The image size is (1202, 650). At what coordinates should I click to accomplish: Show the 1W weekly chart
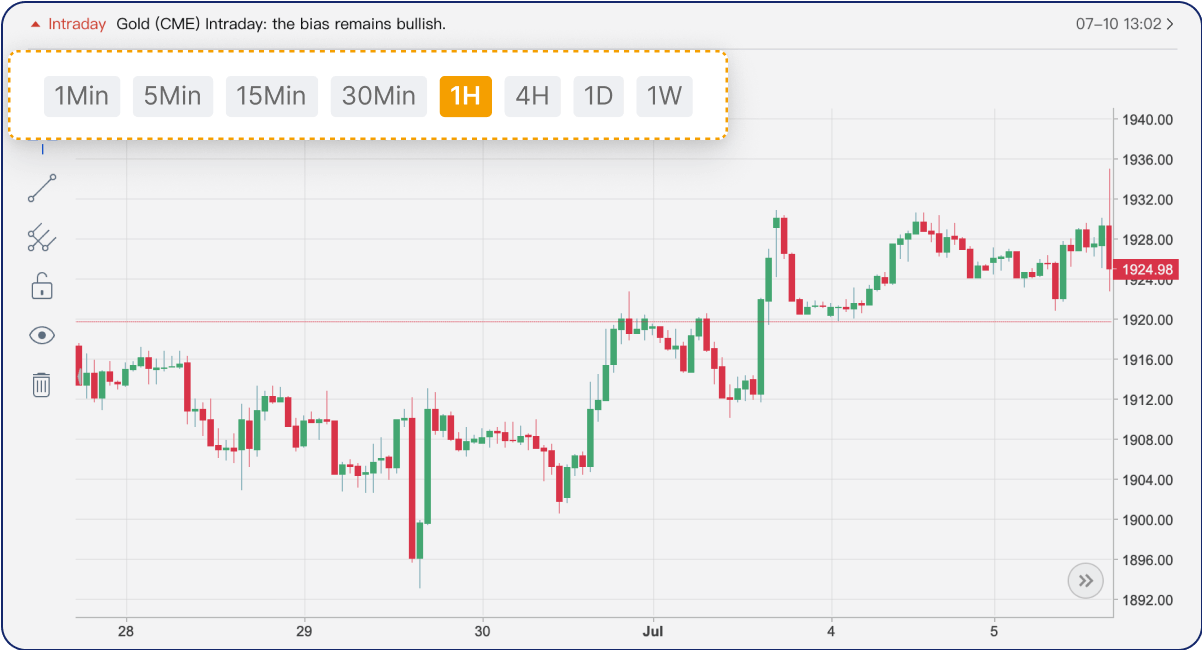[664, 96]
